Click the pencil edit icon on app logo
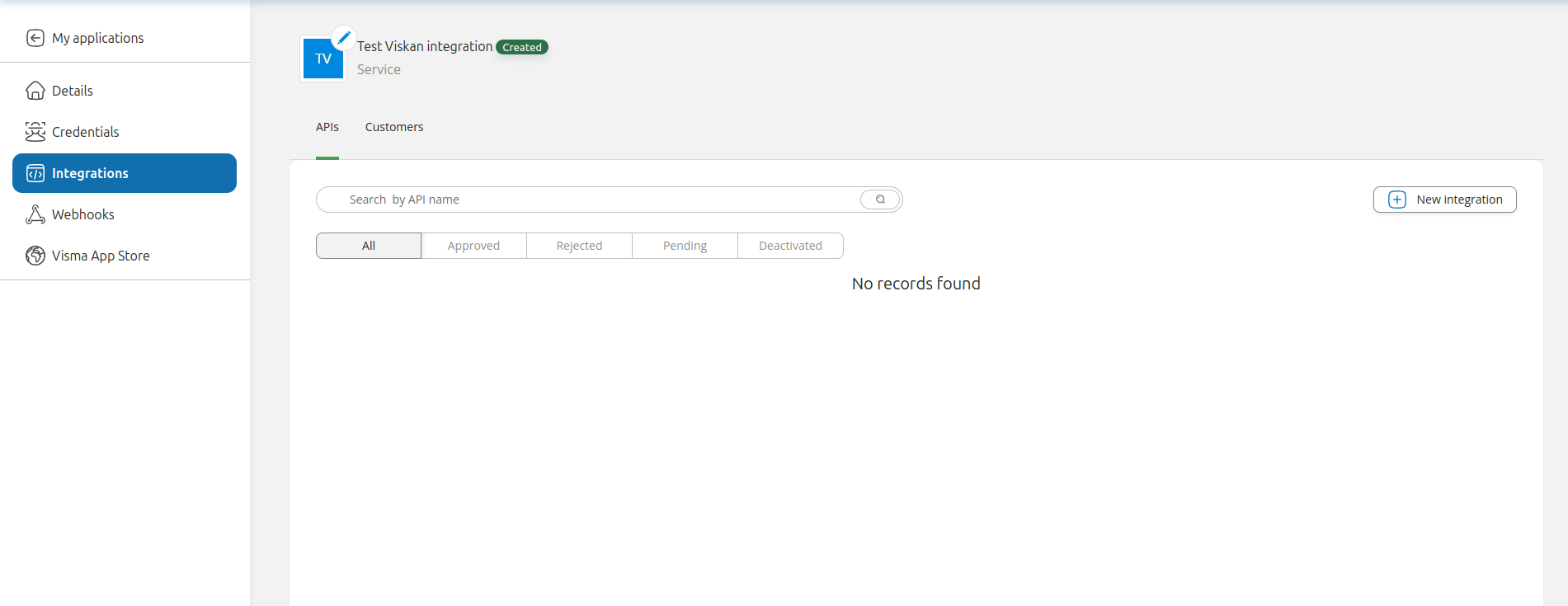Image resolution: width=1568 pixels, height=606 pixels. (x=343, y=38)
